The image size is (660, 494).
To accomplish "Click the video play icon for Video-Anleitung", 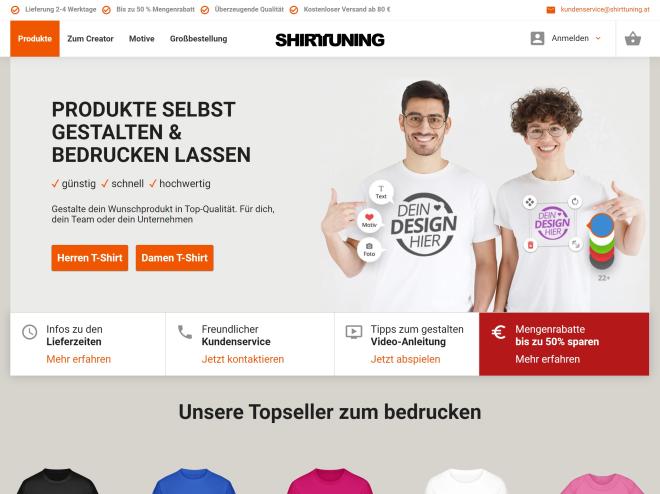I will 354,332.
